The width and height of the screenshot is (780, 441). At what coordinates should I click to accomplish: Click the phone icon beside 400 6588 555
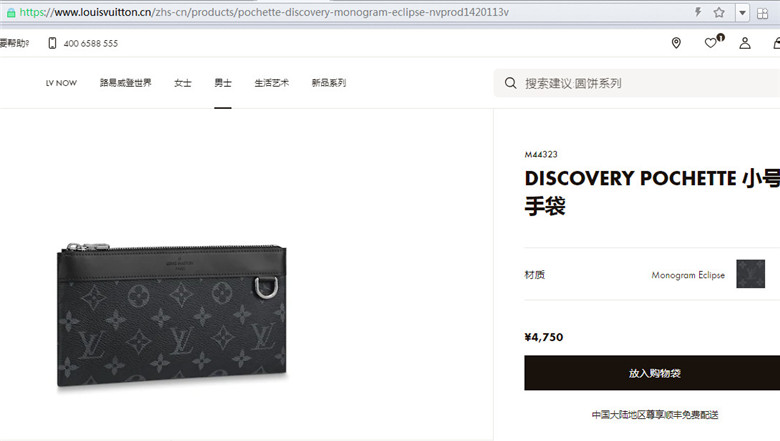pos(52,43)
